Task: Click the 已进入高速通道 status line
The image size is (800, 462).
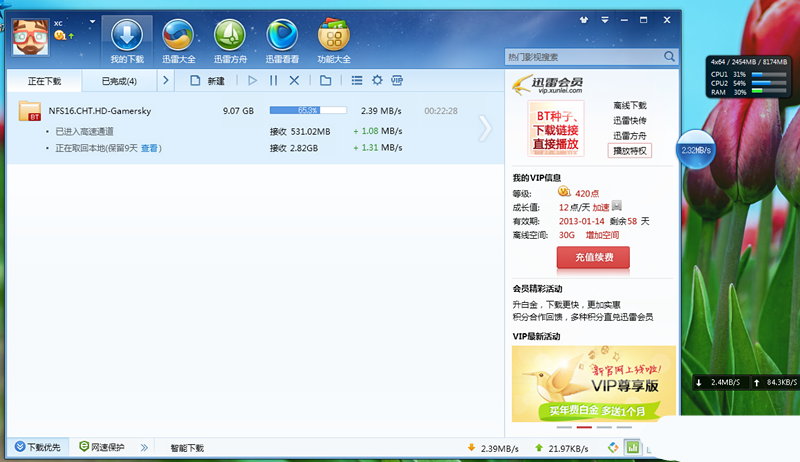Action: click(84, 132)
